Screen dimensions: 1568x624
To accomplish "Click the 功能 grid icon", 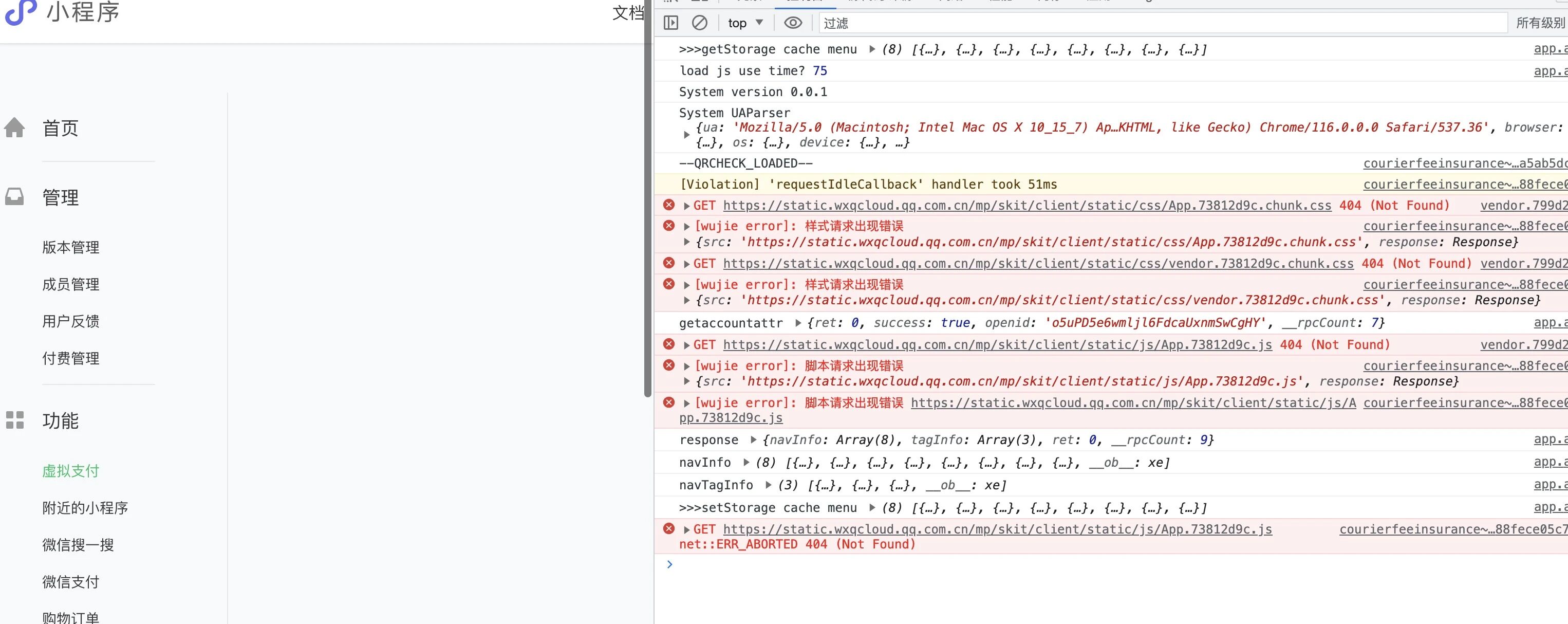I will pyautogui.click(x=14, y=420).
